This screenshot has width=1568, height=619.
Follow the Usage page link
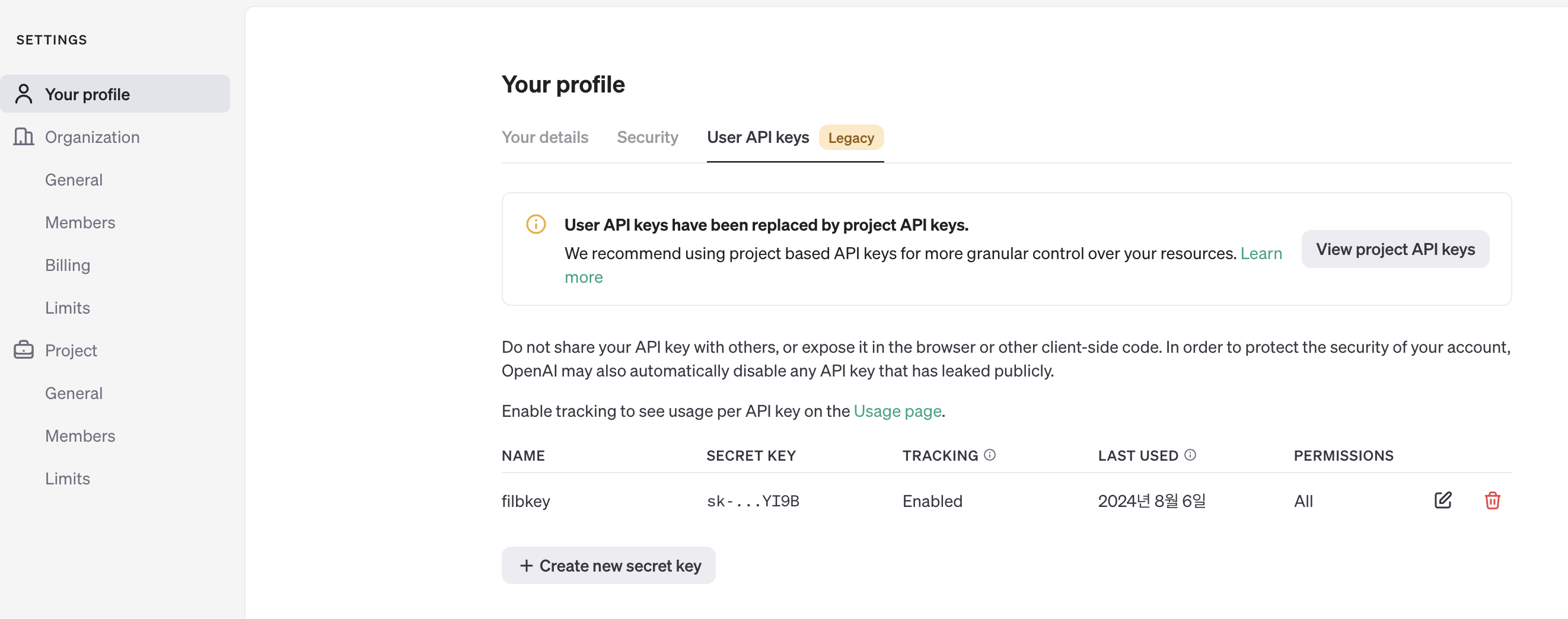[897, 411]
